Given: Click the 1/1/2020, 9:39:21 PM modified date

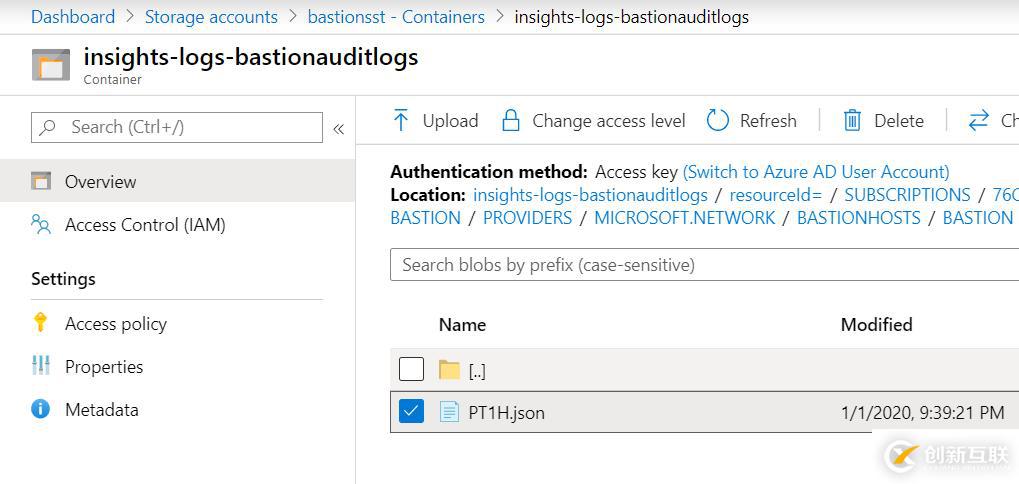Looking at the screenshot, I should (923, 413).
